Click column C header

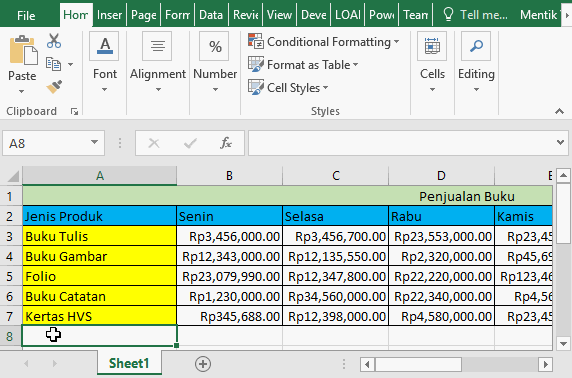(336, 176)
